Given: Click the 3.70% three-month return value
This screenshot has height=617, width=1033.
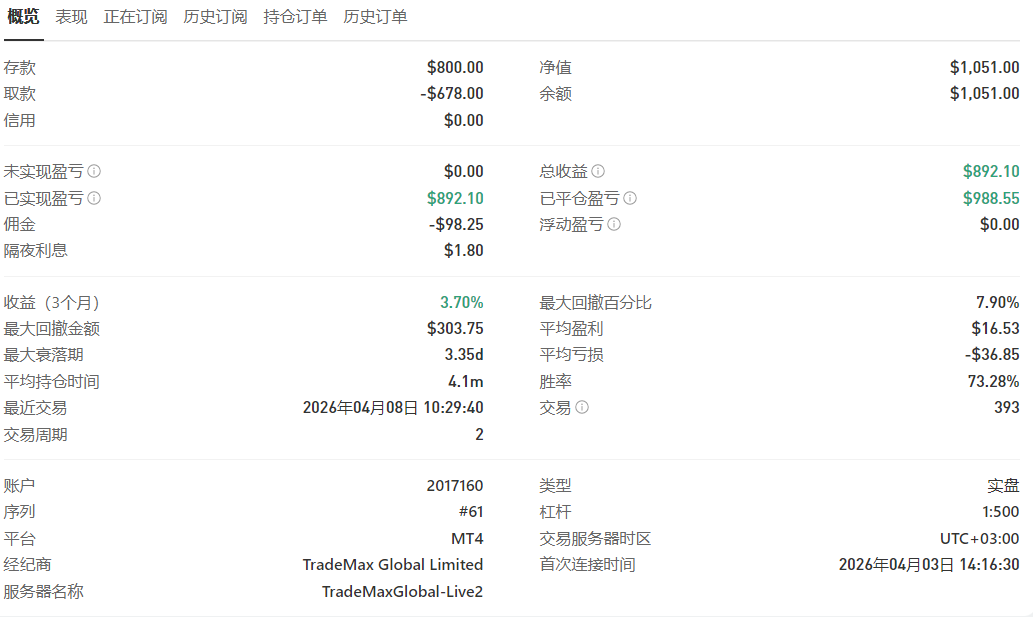Looking at the screenshot, I should [462, 302].
